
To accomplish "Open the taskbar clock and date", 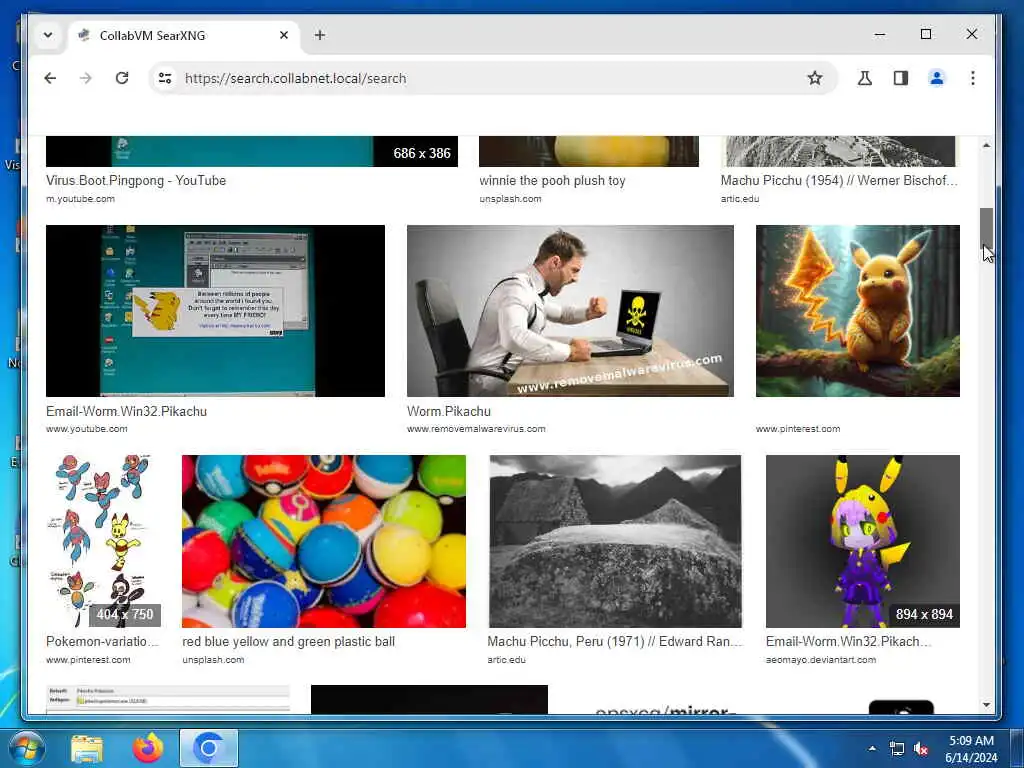I will pyautogui.click(x=971, y=749).
